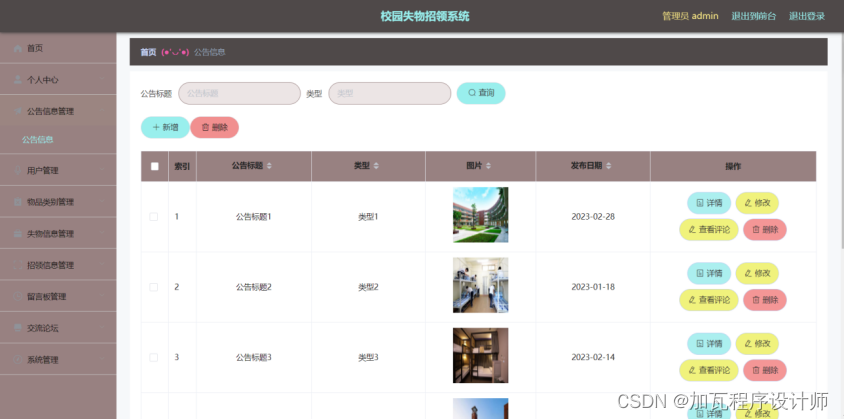The width and height of the screenshot is (844, 420).
Task: Open the campus building thumbnail in row 1
Action: [x=481, y=215]
